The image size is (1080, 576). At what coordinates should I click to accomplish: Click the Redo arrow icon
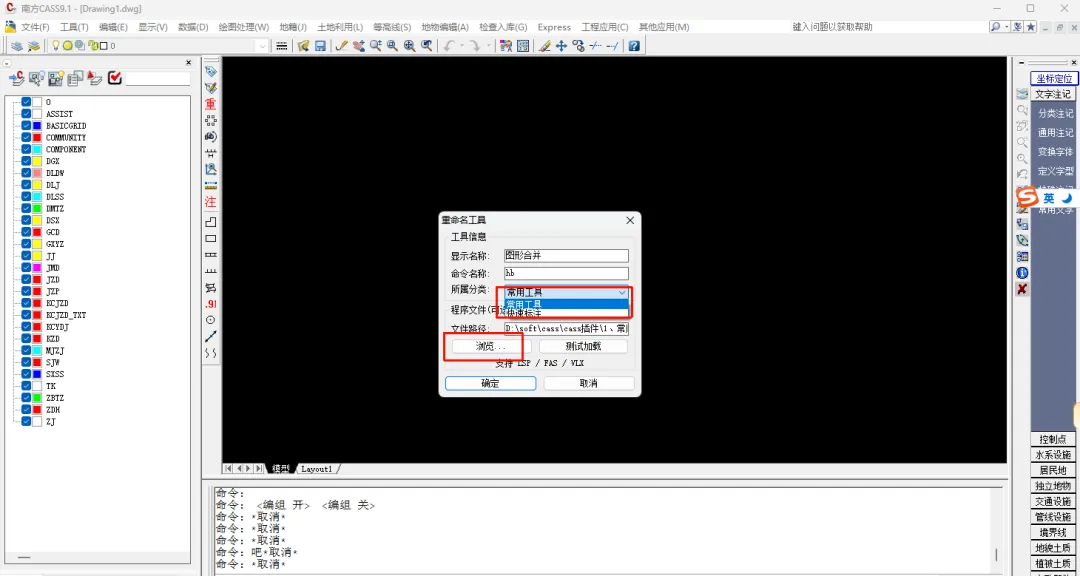pyautogui.click(x=475, y=46)
